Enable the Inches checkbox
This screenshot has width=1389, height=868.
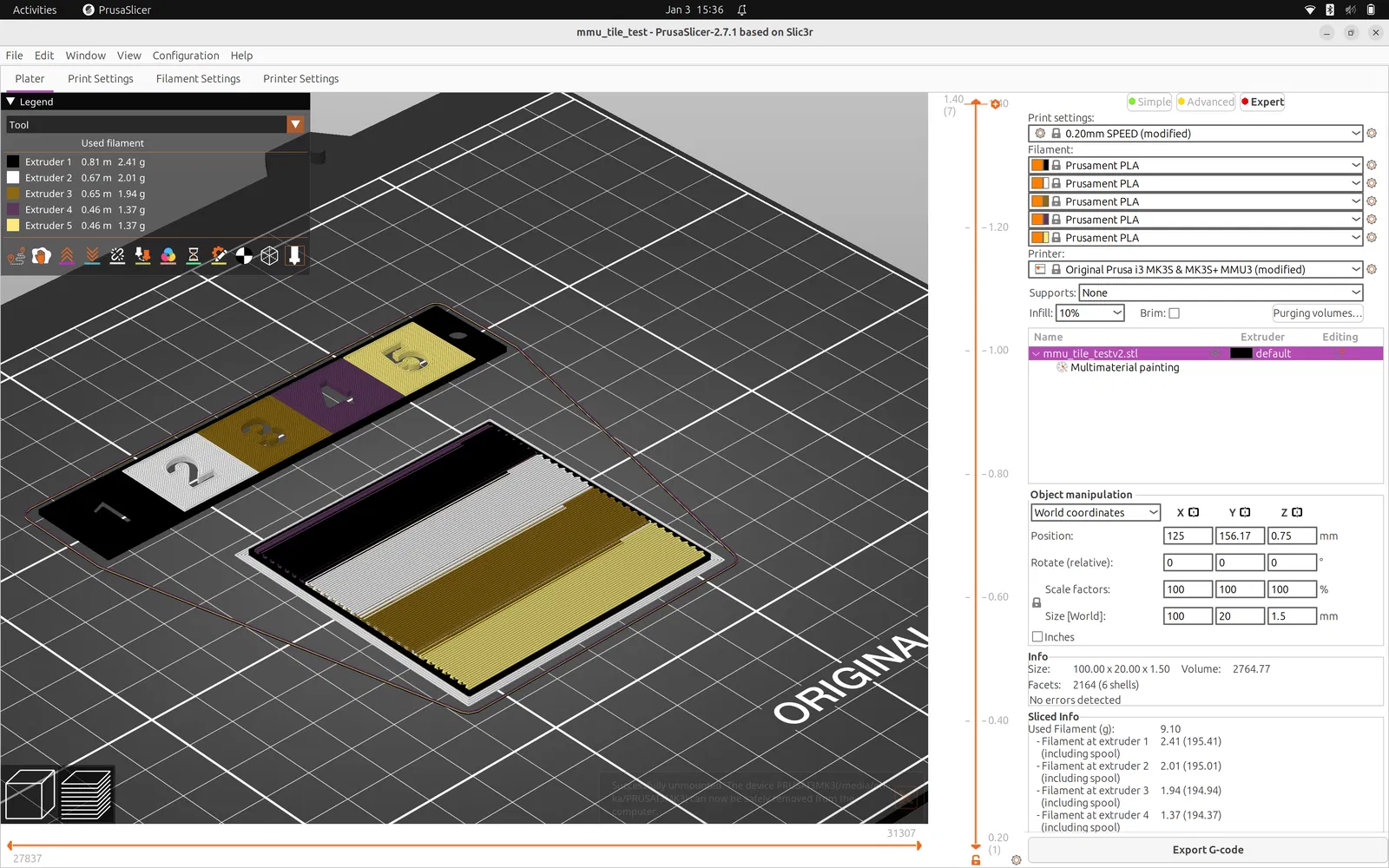(x=1037, y=637)
